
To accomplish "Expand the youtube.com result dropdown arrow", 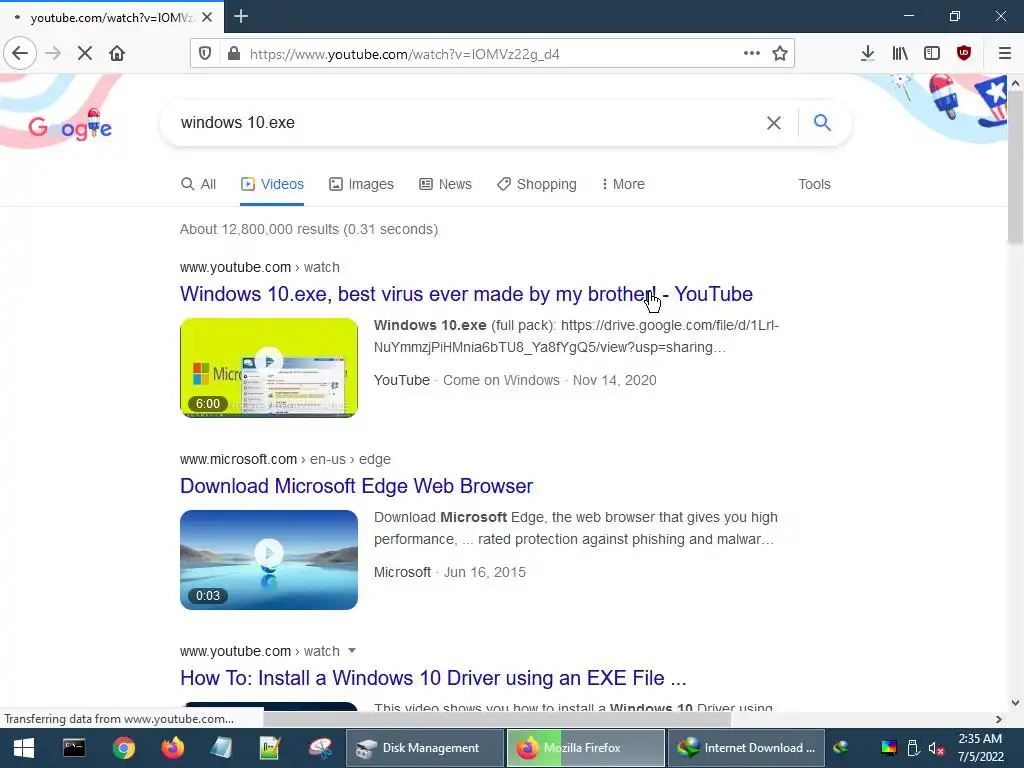I will 352,650.
